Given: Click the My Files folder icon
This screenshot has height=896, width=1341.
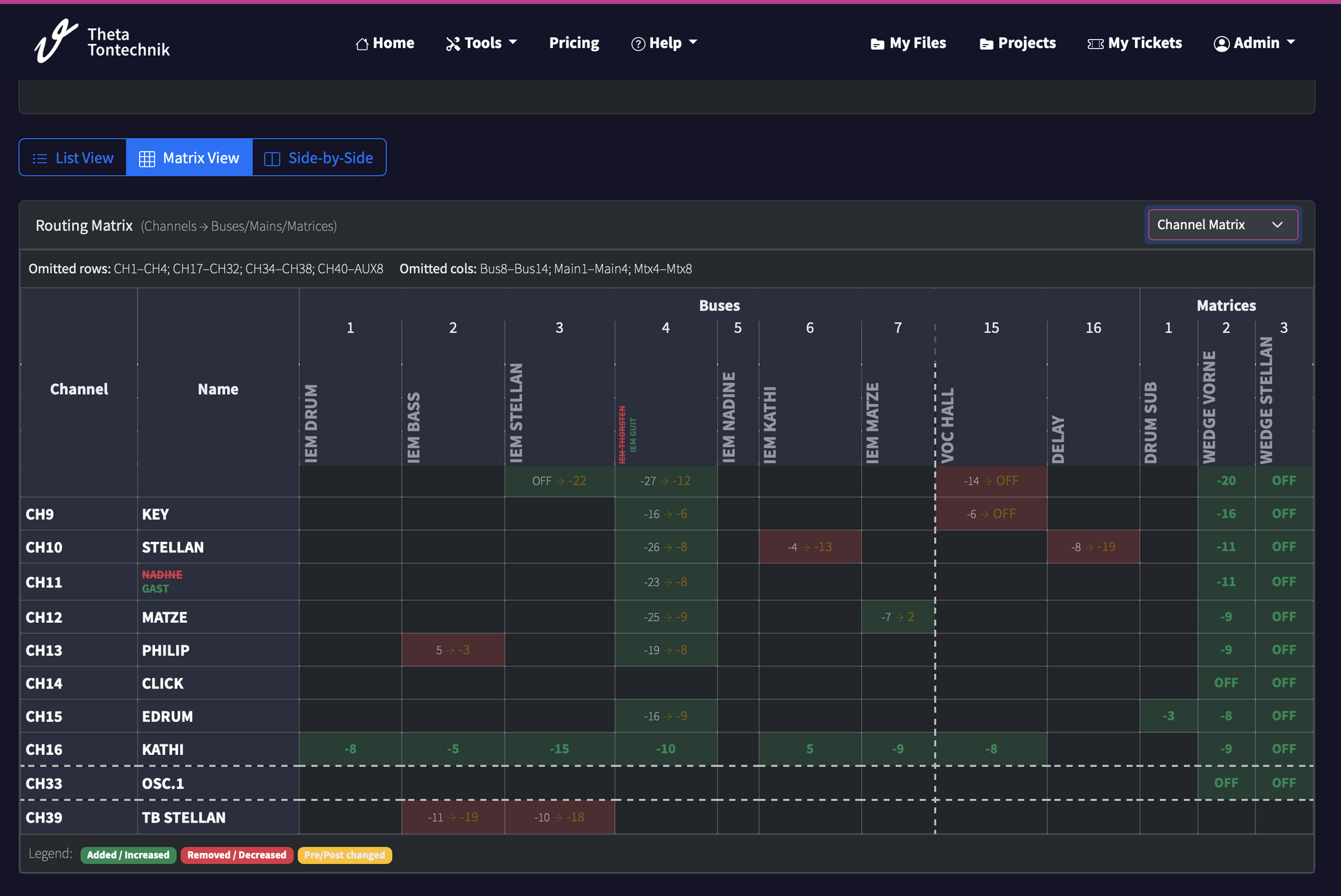Looking at the screenshot, I should click(x=877, y=44).
